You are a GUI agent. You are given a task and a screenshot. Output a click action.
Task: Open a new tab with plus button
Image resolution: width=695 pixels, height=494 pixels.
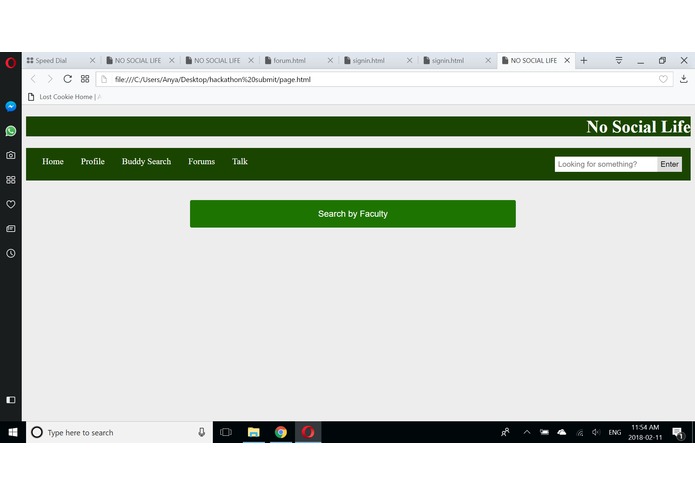pos(584,60)
